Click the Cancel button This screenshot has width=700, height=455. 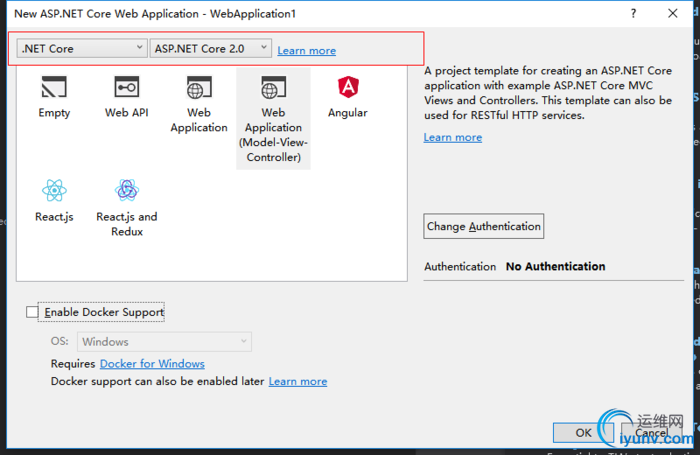click(651, 433)
